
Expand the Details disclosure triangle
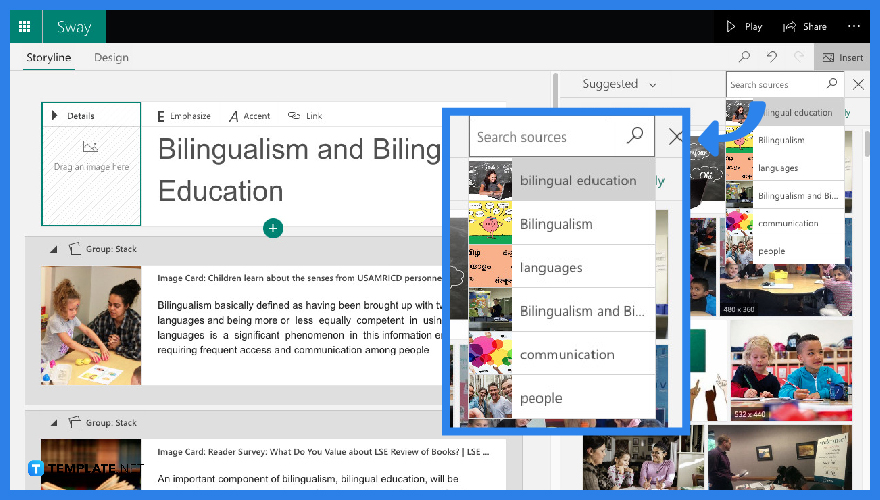point(54,116)
